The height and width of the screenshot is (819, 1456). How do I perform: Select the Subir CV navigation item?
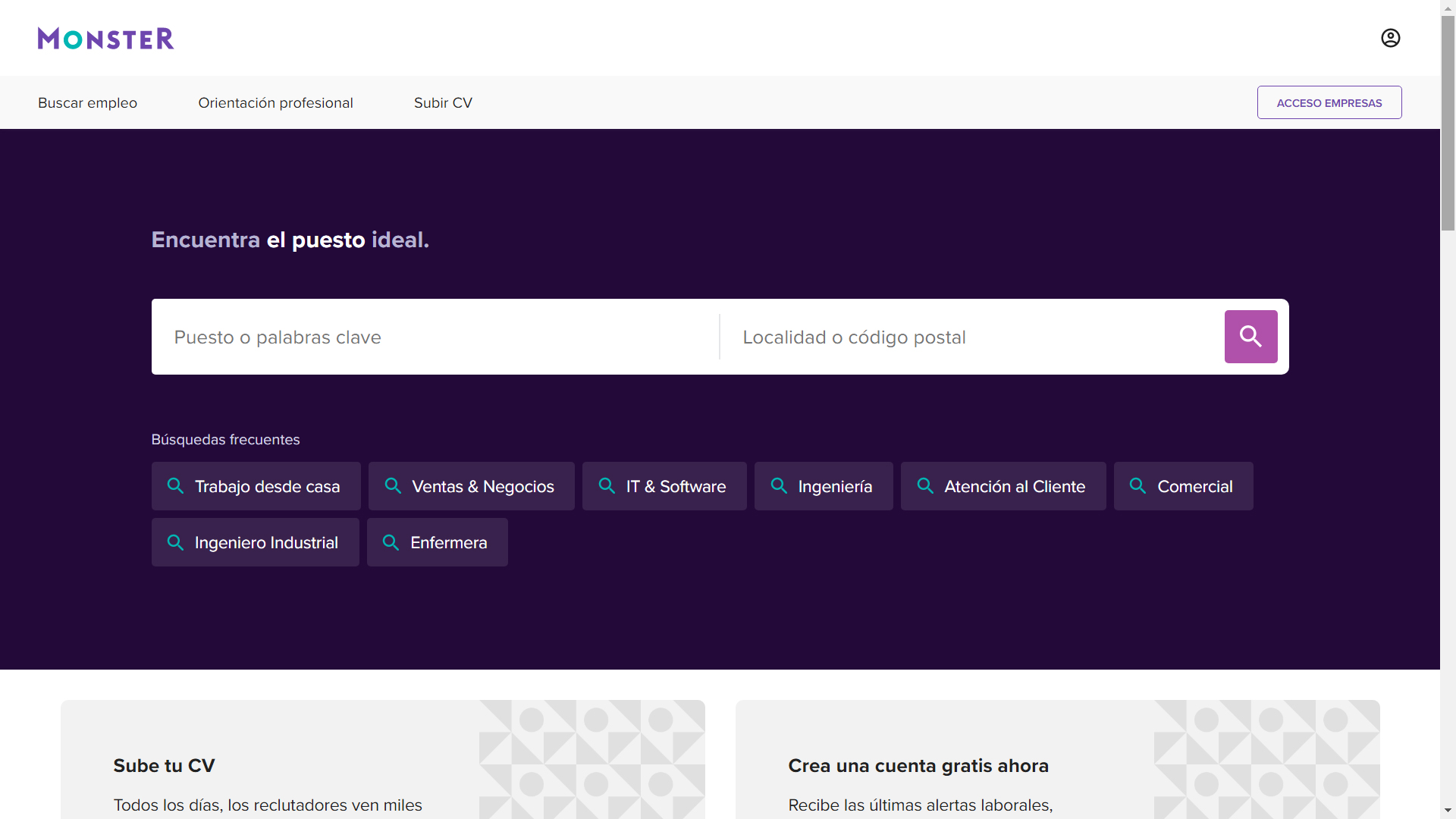pos(442,102)
